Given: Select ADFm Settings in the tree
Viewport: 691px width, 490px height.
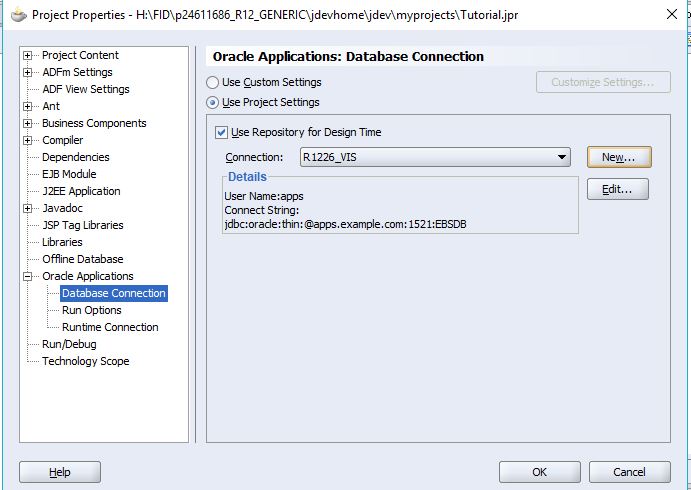Looking at the screenshot, I should click(77, 72).
